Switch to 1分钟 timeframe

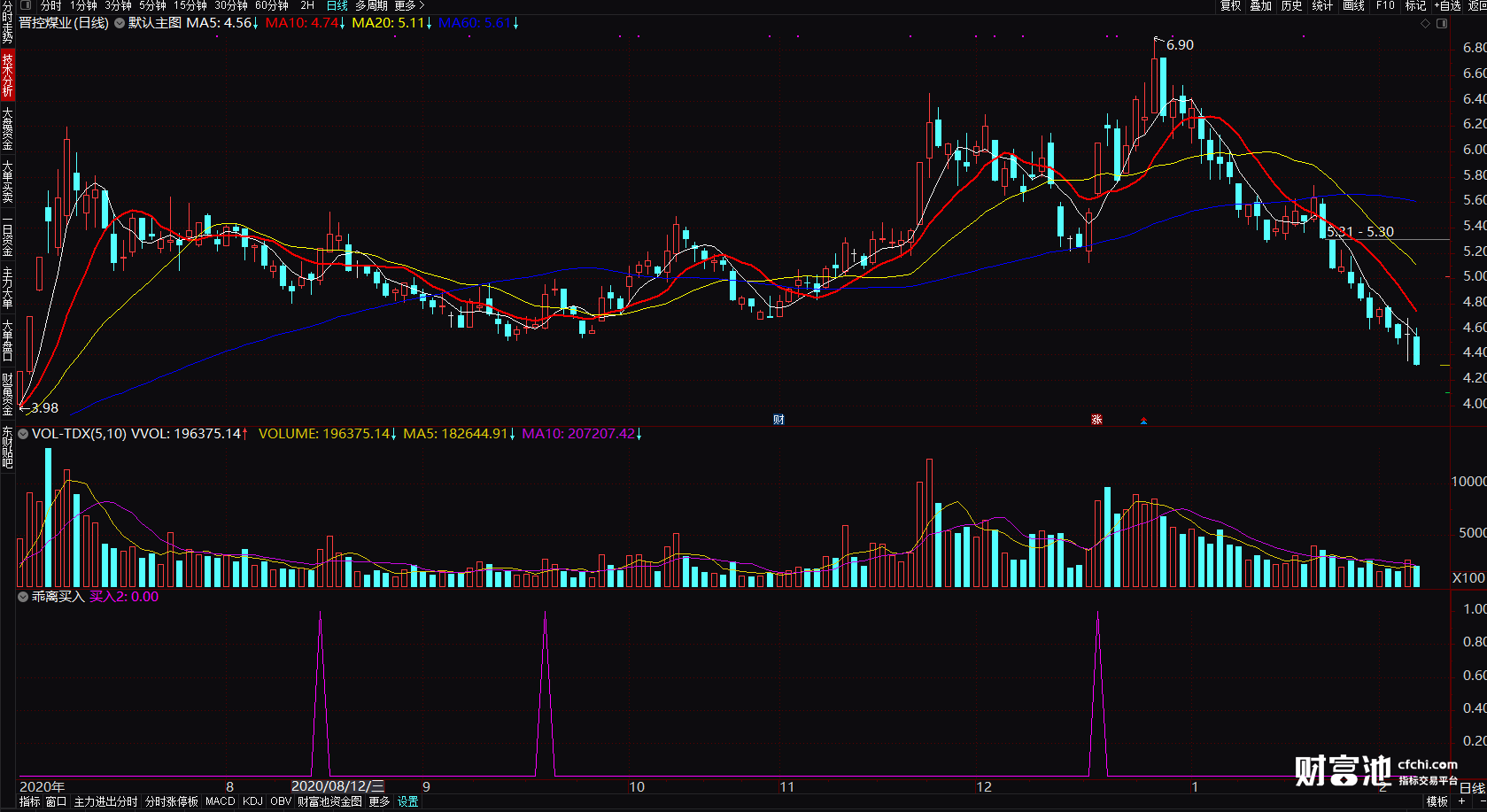(83, 5)
